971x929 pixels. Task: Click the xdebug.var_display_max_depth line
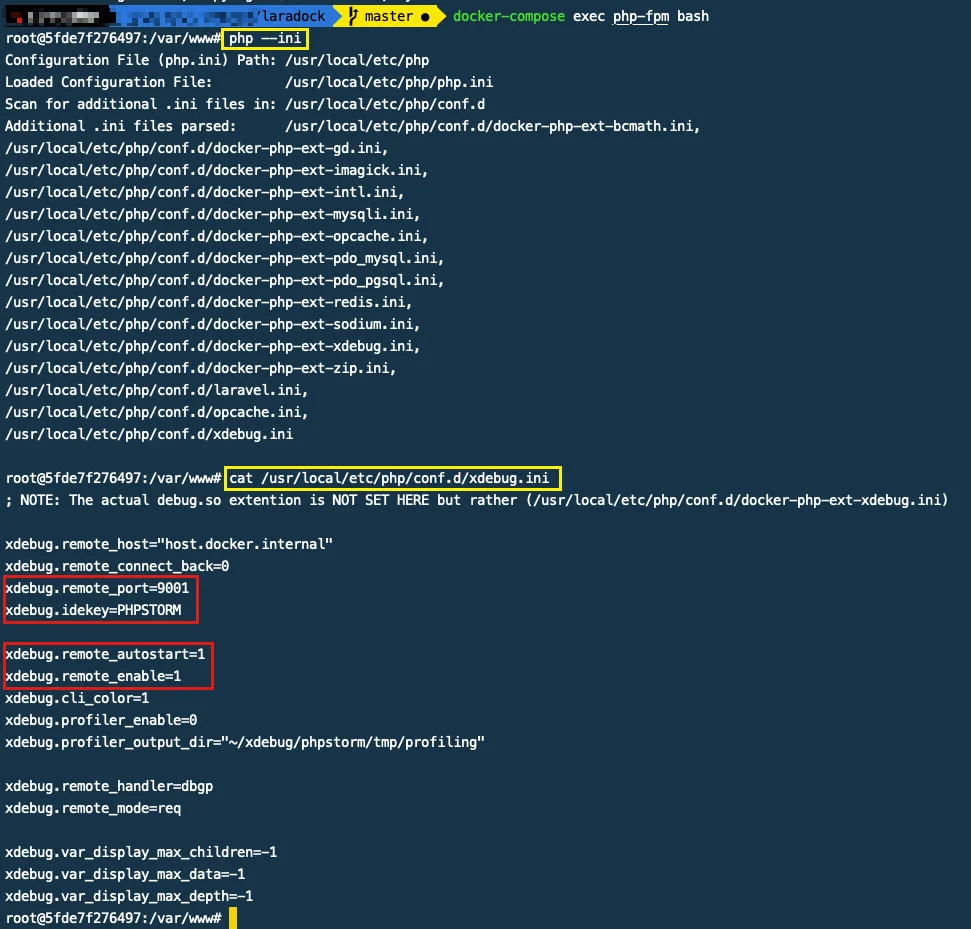coord(129,896)
